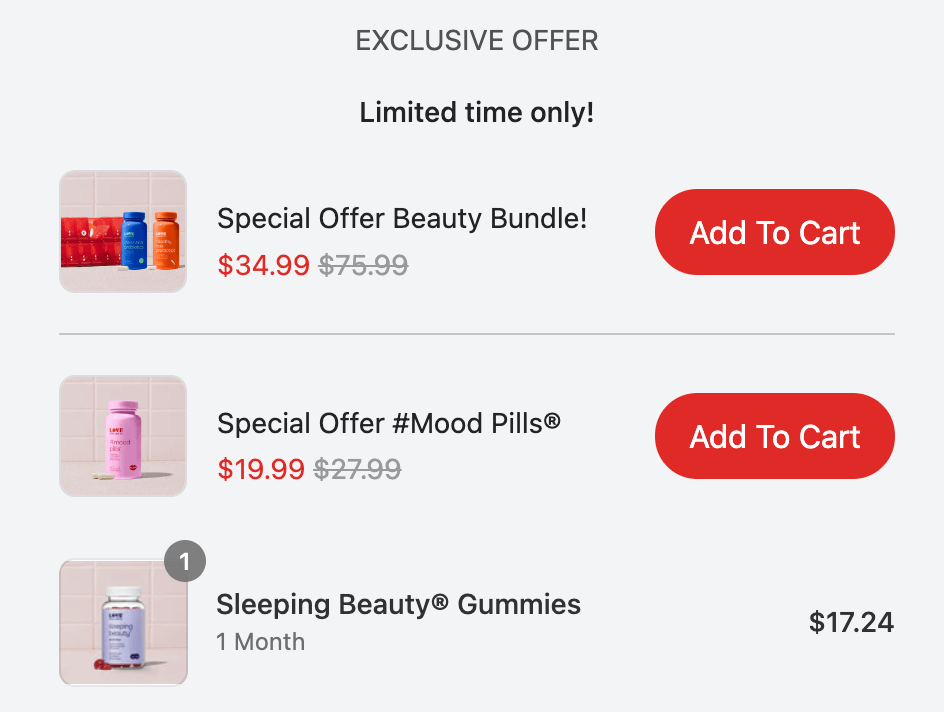Click the $19.99 sale price
Viewport: 944px width, 712px height.
click(x=261, y=469)
